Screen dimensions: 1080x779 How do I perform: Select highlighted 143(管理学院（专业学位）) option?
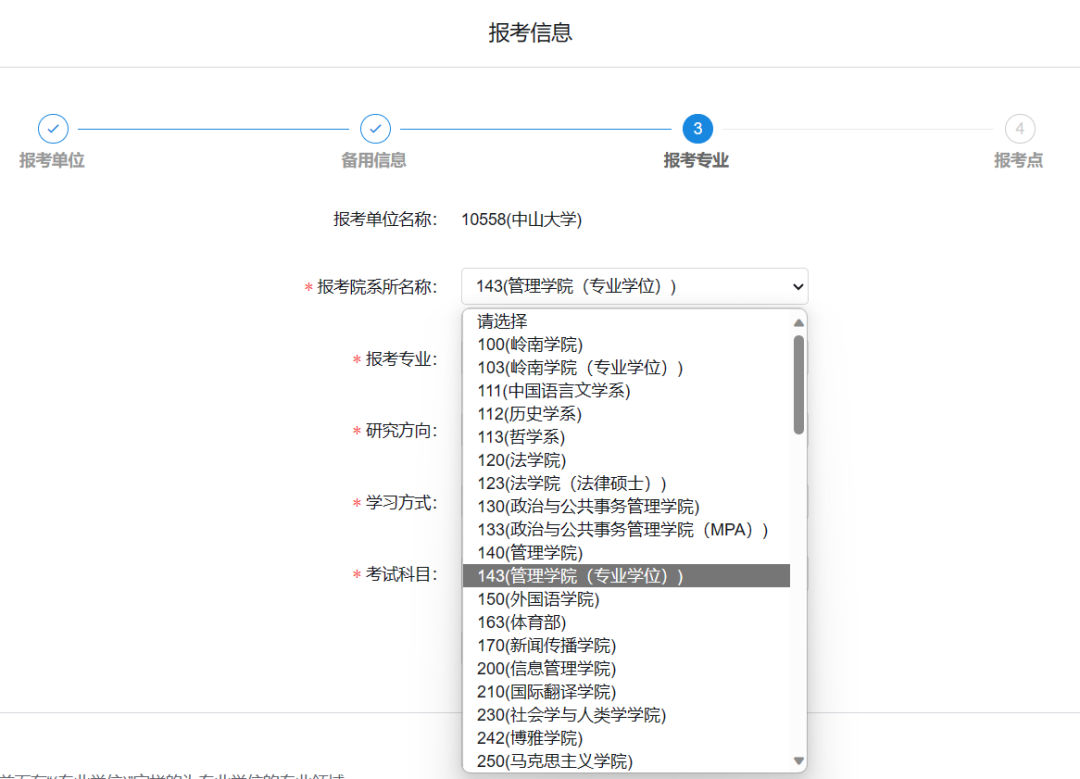pyautogui.click(x=580, y=576)
